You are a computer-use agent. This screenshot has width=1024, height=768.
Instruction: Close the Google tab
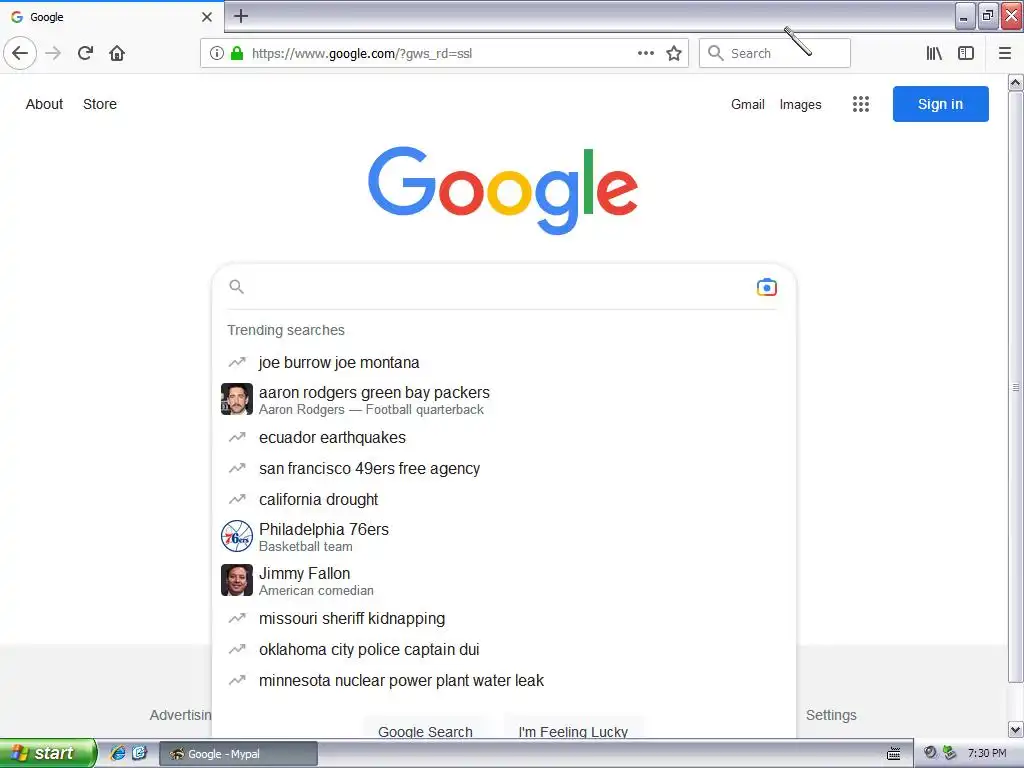[207, 17]
